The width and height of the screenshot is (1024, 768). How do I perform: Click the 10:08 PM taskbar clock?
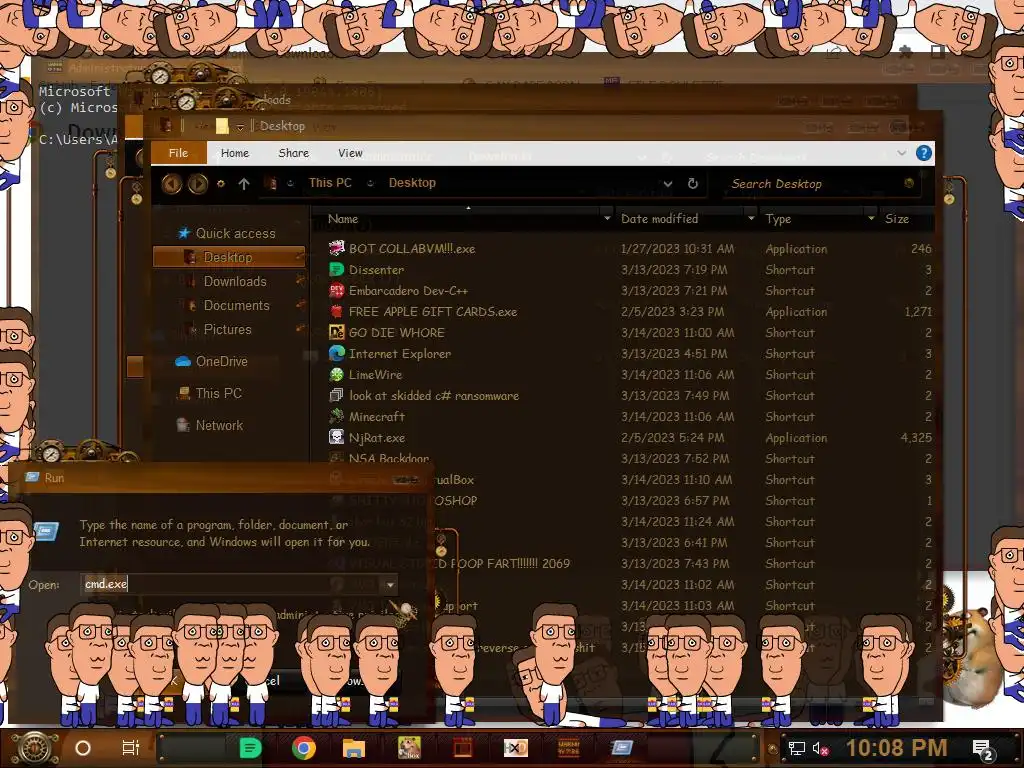[x=896, y=748]
